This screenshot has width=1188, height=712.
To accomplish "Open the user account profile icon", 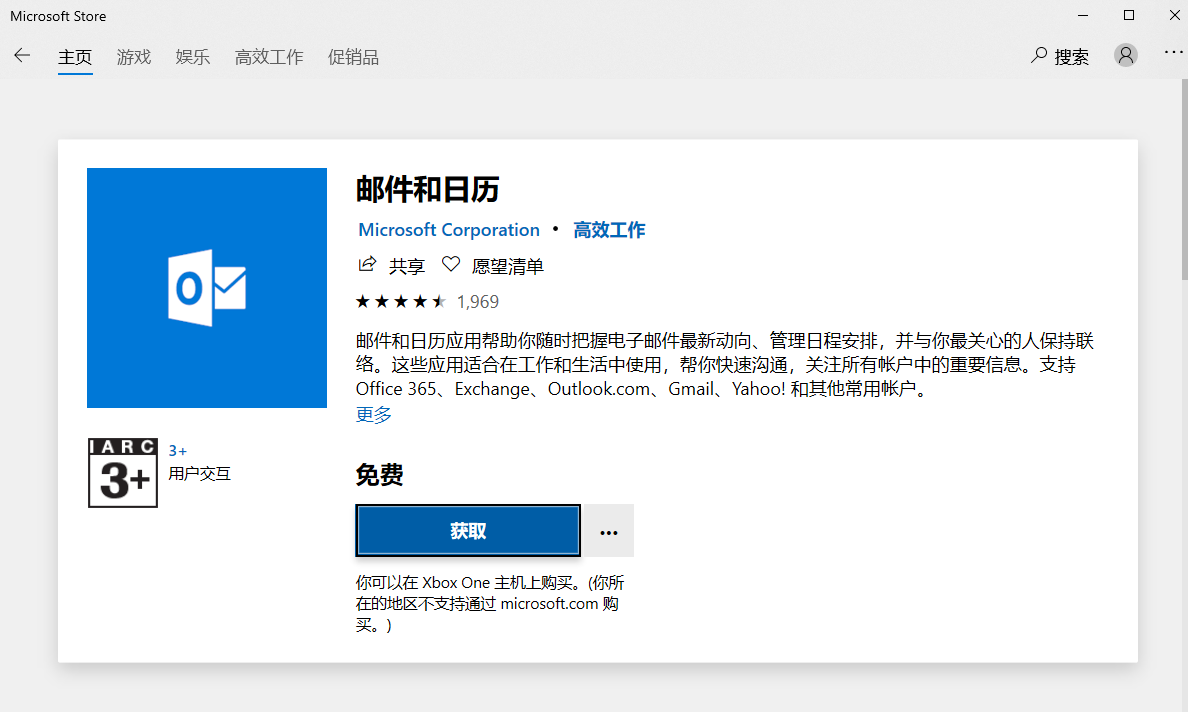I will [1126, 55].
